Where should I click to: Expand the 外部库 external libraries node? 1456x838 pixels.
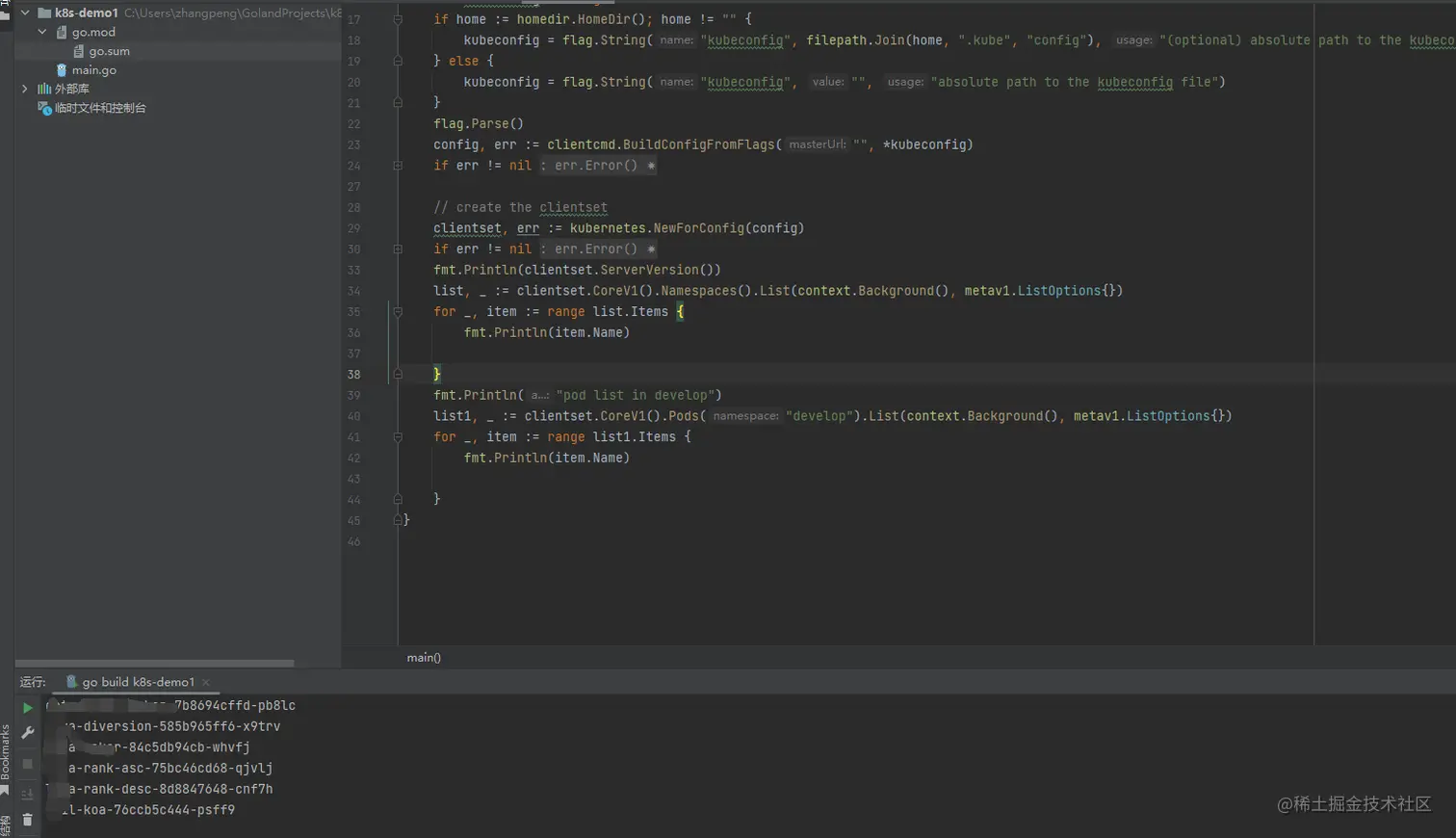point(25,89)
